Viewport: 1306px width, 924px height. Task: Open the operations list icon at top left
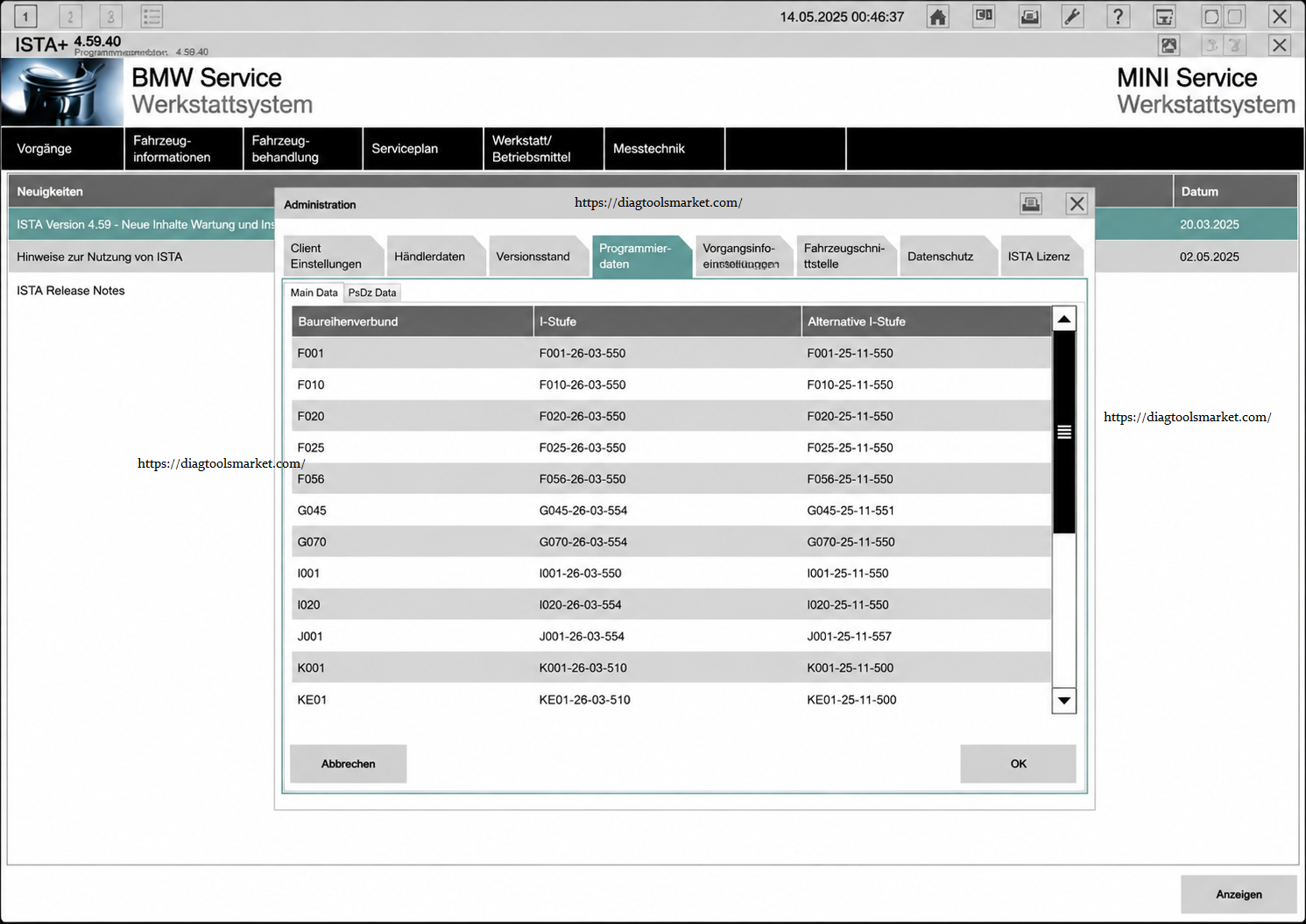tap(152, 17)
